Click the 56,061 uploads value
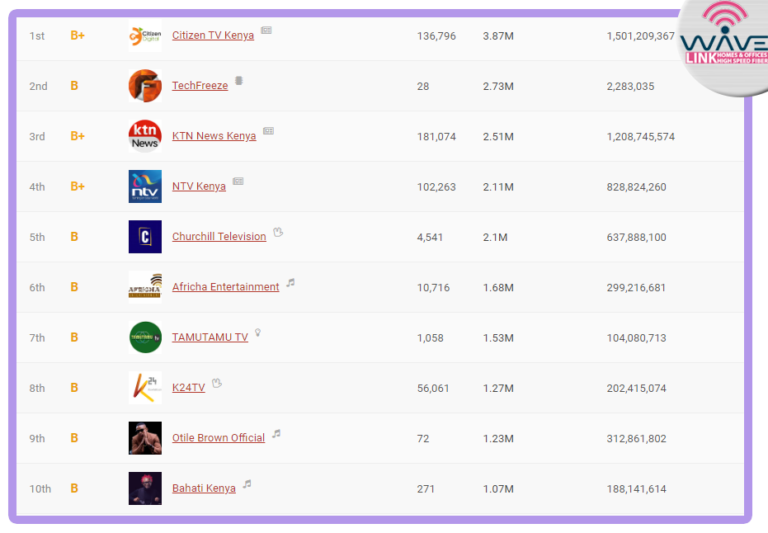 click(433, 388)
